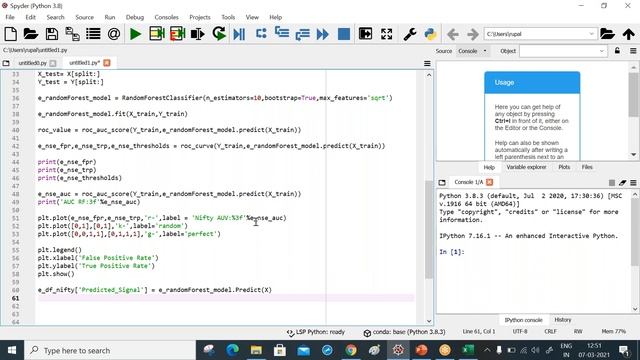Run current cell icon

[x=156, y=34]
